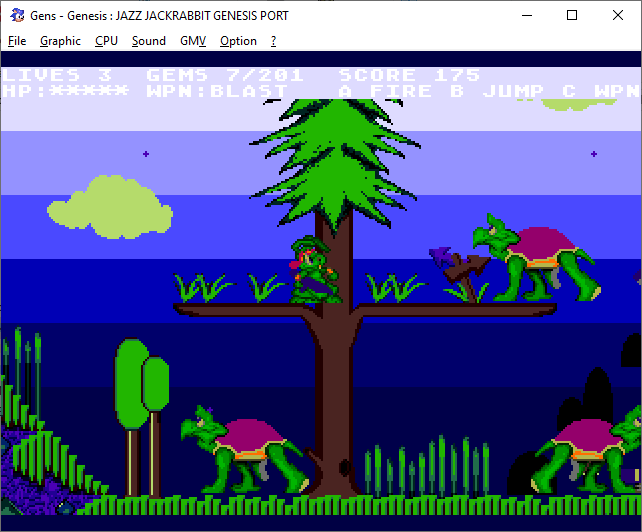Open the CPU menu
The height and width of the screenshot is (532, 642).
click(106, 41)
